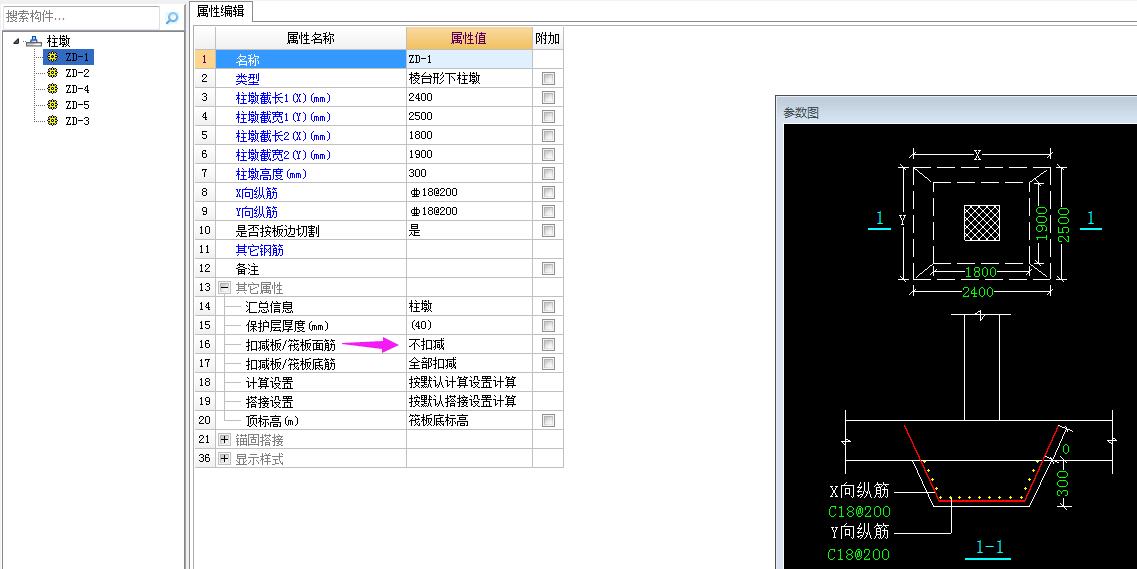Select the Y向纵筋 value cell
This screenshot has width=1137, height=569.
[x=469, y=212]
